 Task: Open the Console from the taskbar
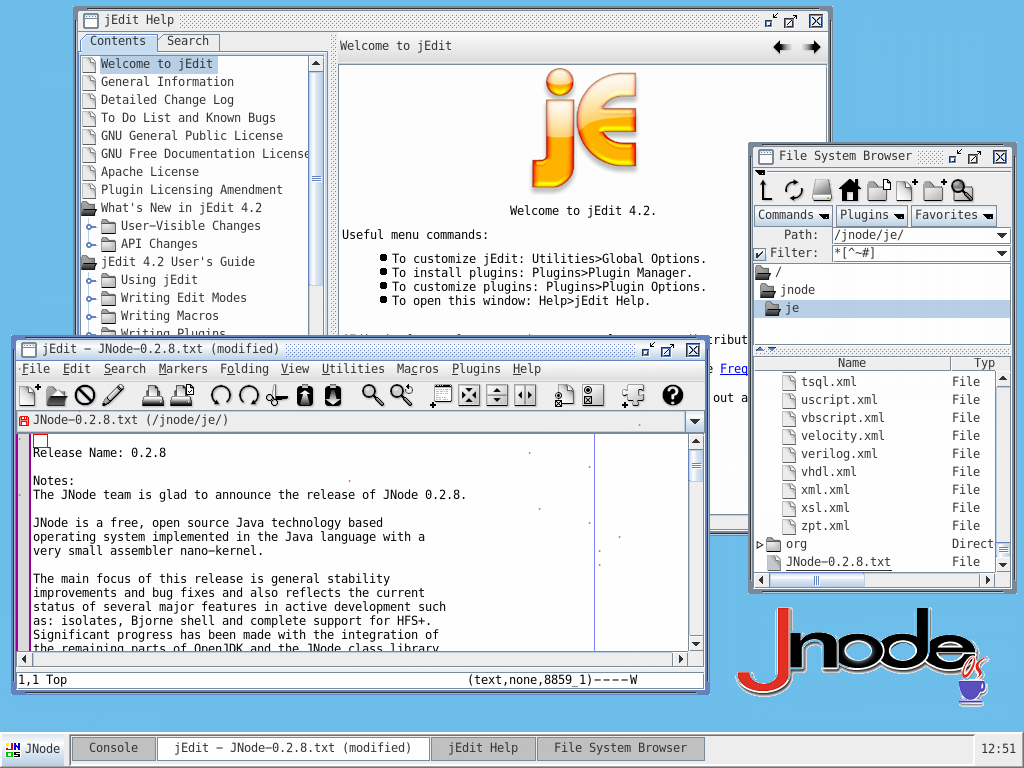(113, 747)
